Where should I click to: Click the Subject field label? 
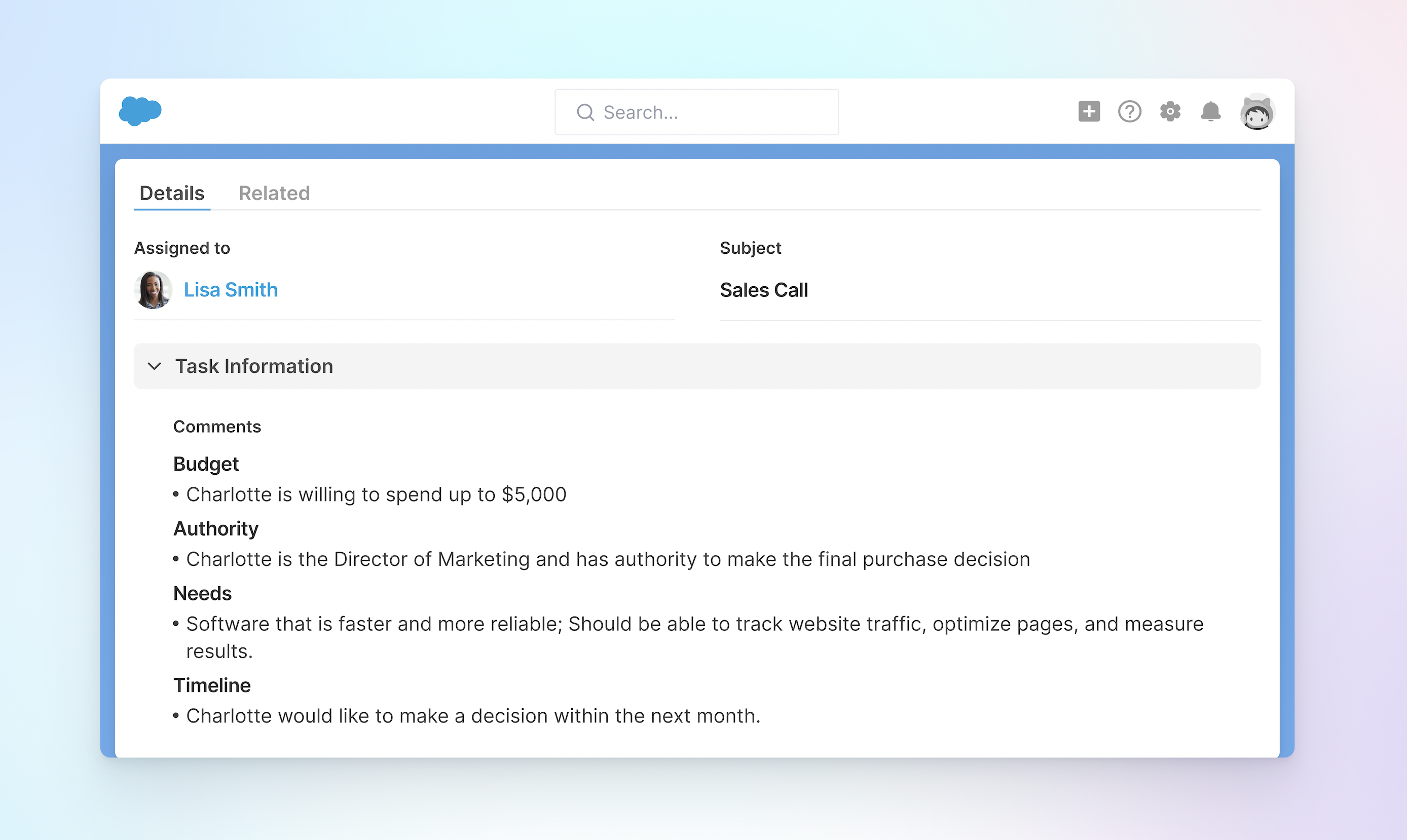click(x=750, y=248)
